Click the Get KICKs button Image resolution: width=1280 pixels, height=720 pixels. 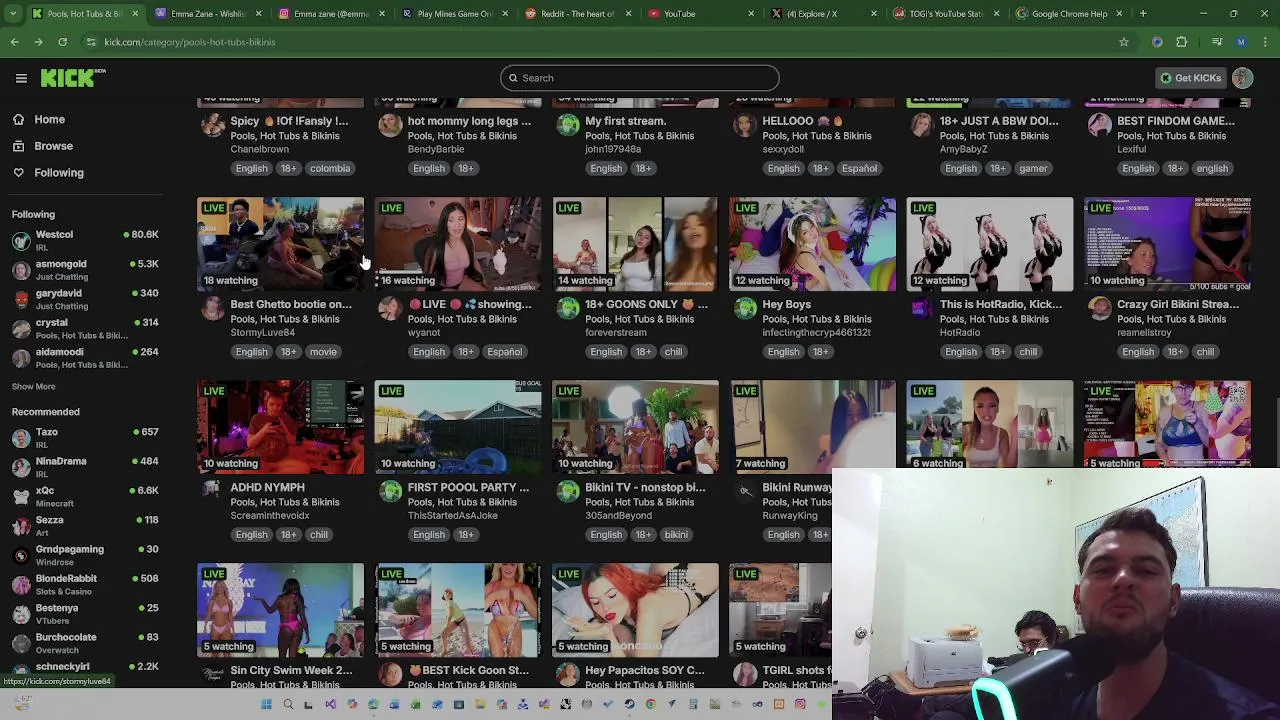pos(1190,78)
